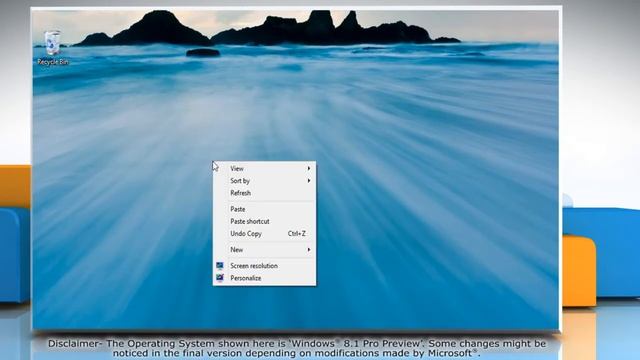Open Screen resolution settings
The image size is (640, 360).
pos(264,266)
